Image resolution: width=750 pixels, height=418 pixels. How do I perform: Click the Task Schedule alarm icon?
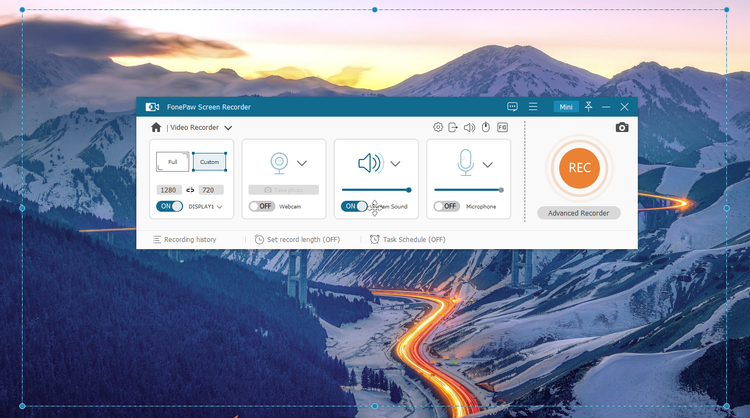click(x=375, y=239)
